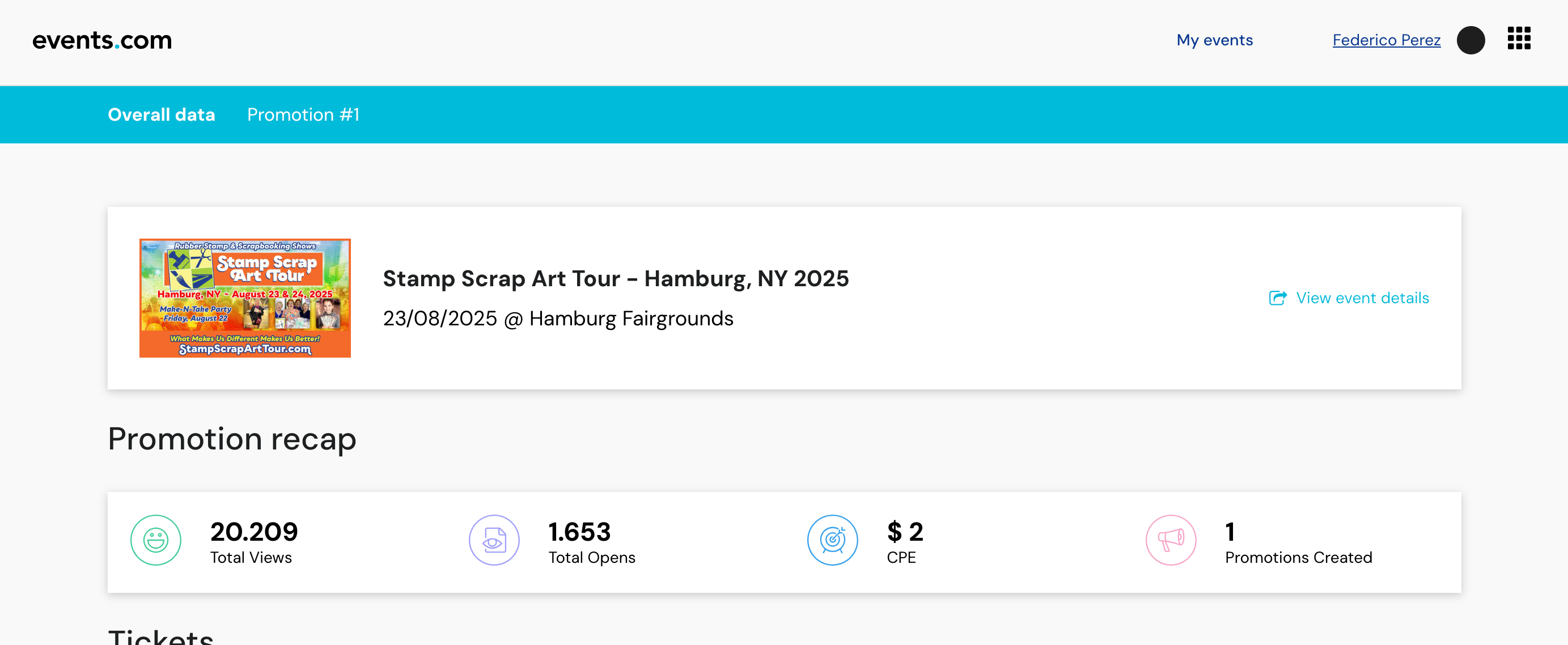Viewport: 1568px width, 645px height.
Task: Click the event date and Hamburg Fairgrounds text
Action: [x=558, y=318]
